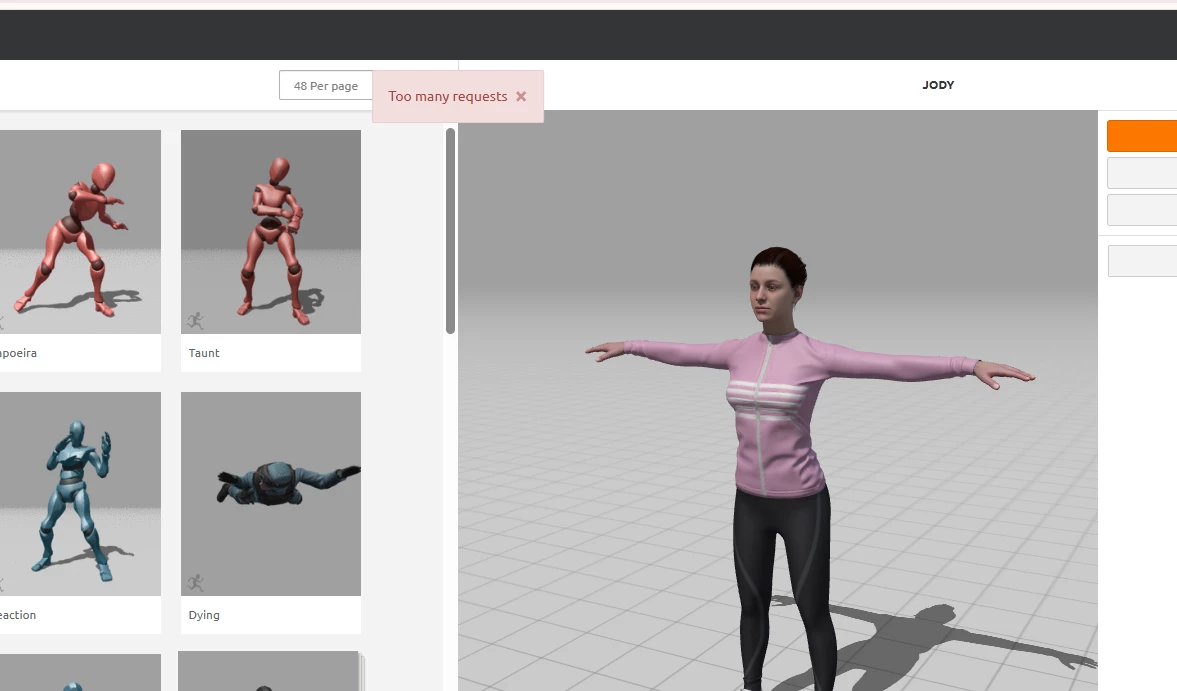Select the Dying animation thumbnail
Screen dimensions: 1177x691
pos(271,494)
